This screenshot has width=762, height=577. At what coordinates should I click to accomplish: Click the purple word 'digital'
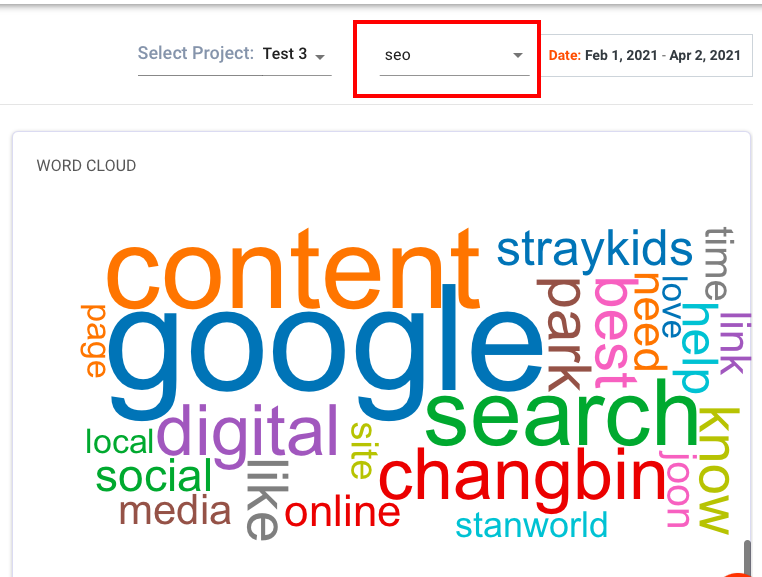[248, 433]
